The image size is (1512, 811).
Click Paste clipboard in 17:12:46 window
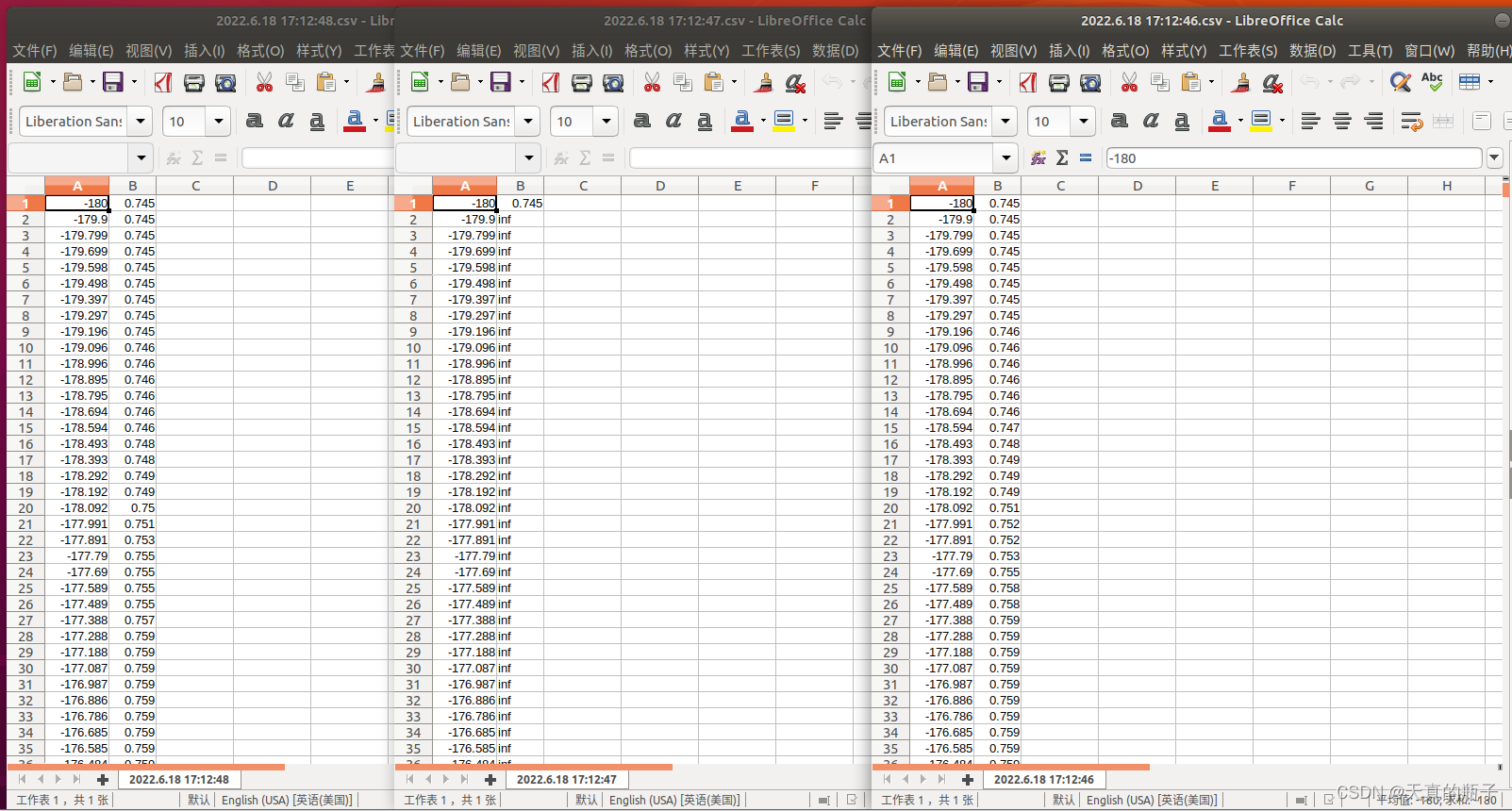click(1191, 83)
